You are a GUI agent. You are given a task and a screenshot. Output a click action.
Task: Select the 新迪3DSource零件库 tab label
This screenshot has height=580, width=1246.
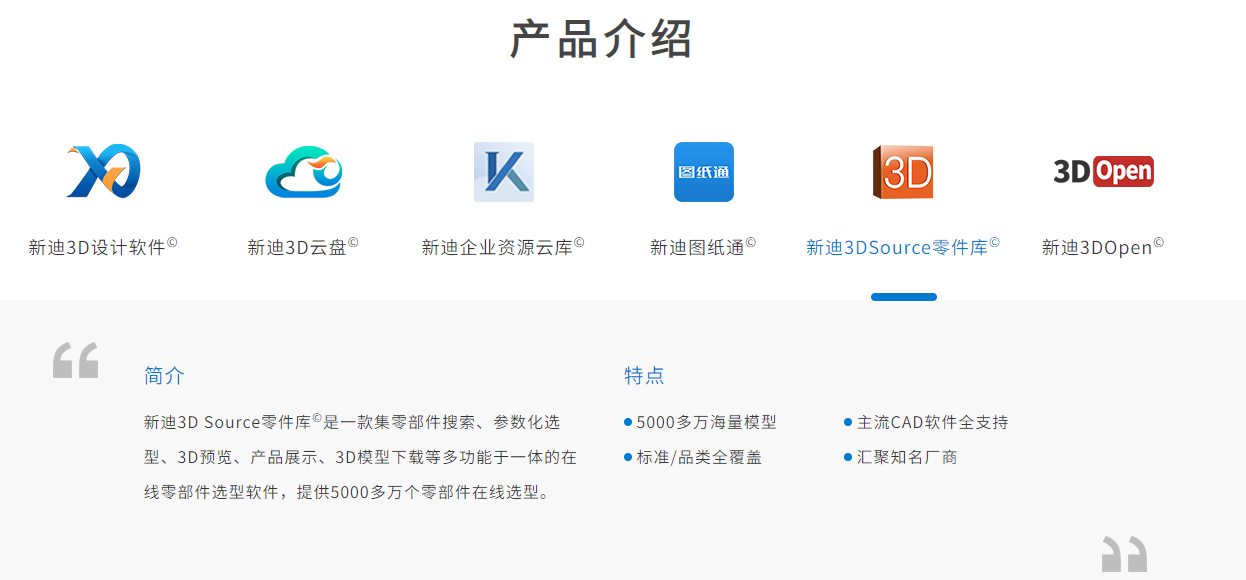(x=903, y=246)
